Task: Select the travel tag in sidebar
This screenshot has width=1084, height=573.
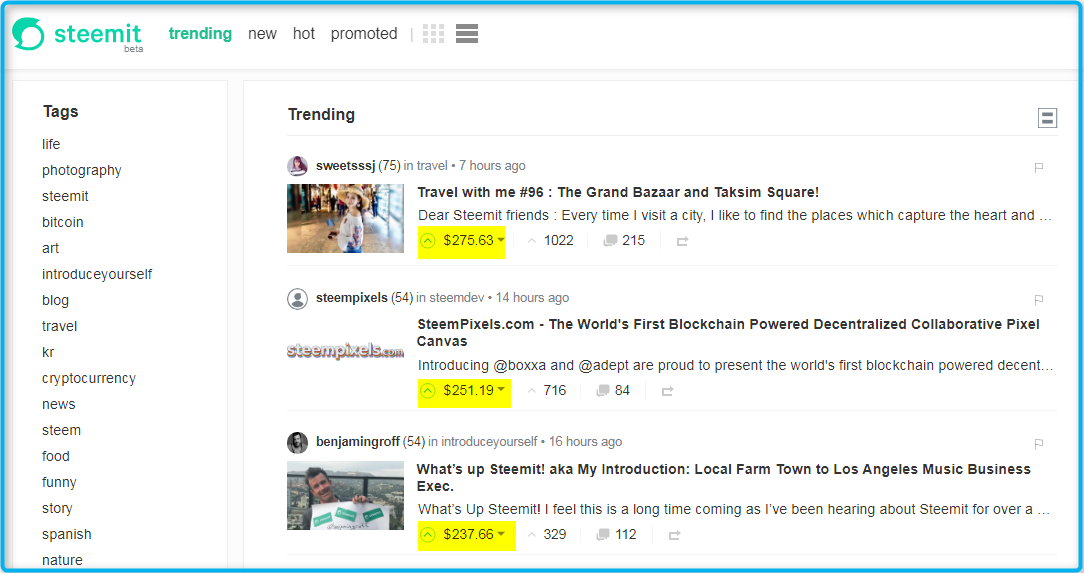Action: pos(59,326)
